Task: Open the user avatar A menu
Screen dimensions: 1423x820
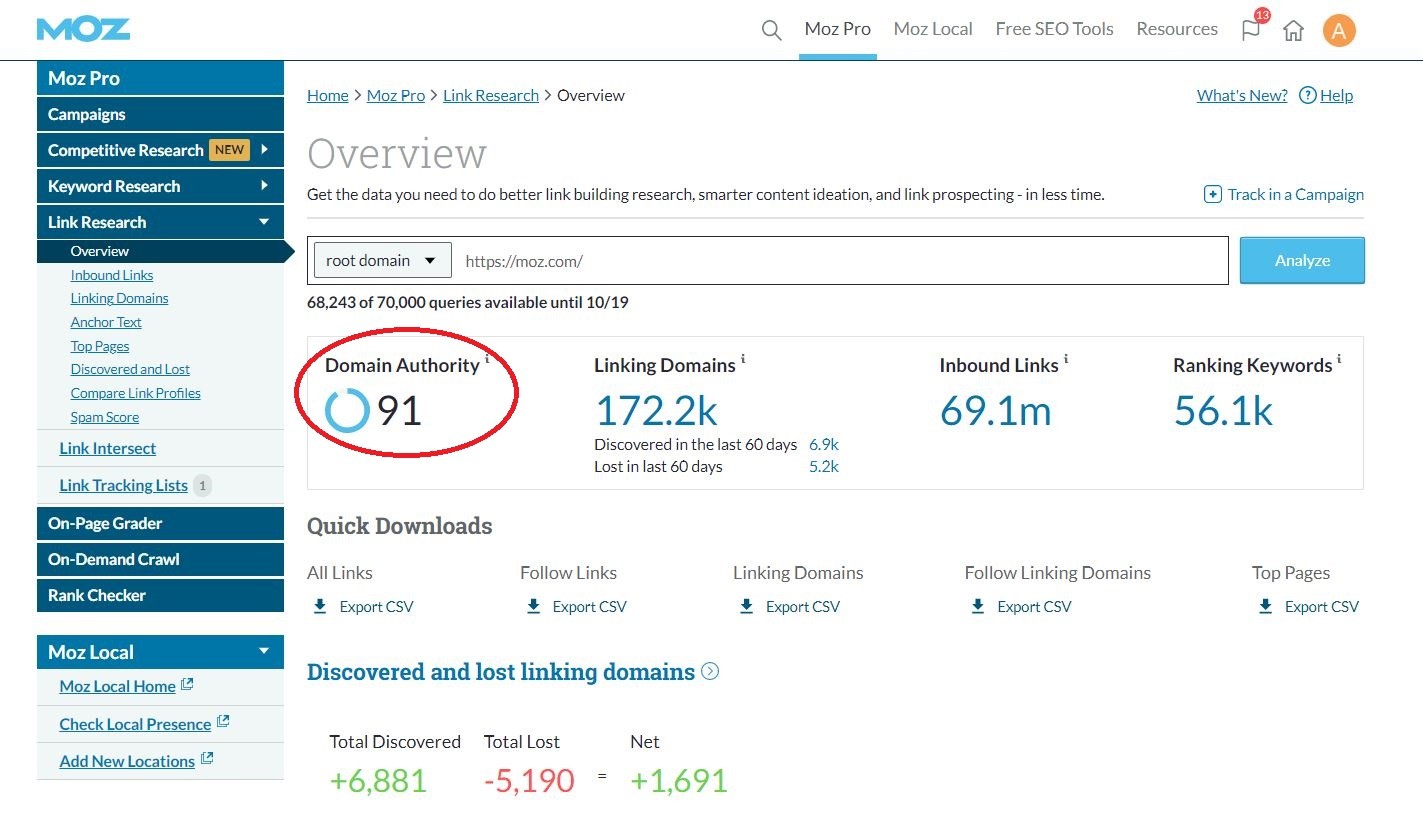Action: click(1339, 30)
